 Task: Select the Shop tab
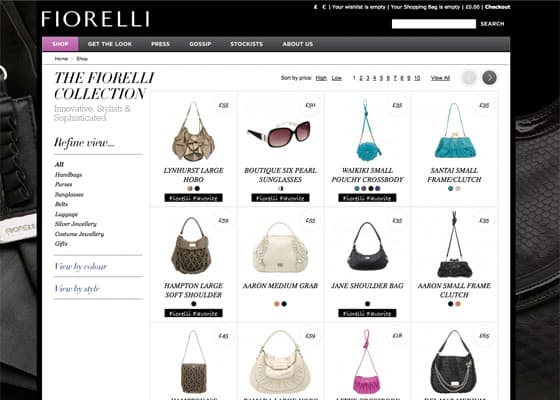tap(60, 44)
